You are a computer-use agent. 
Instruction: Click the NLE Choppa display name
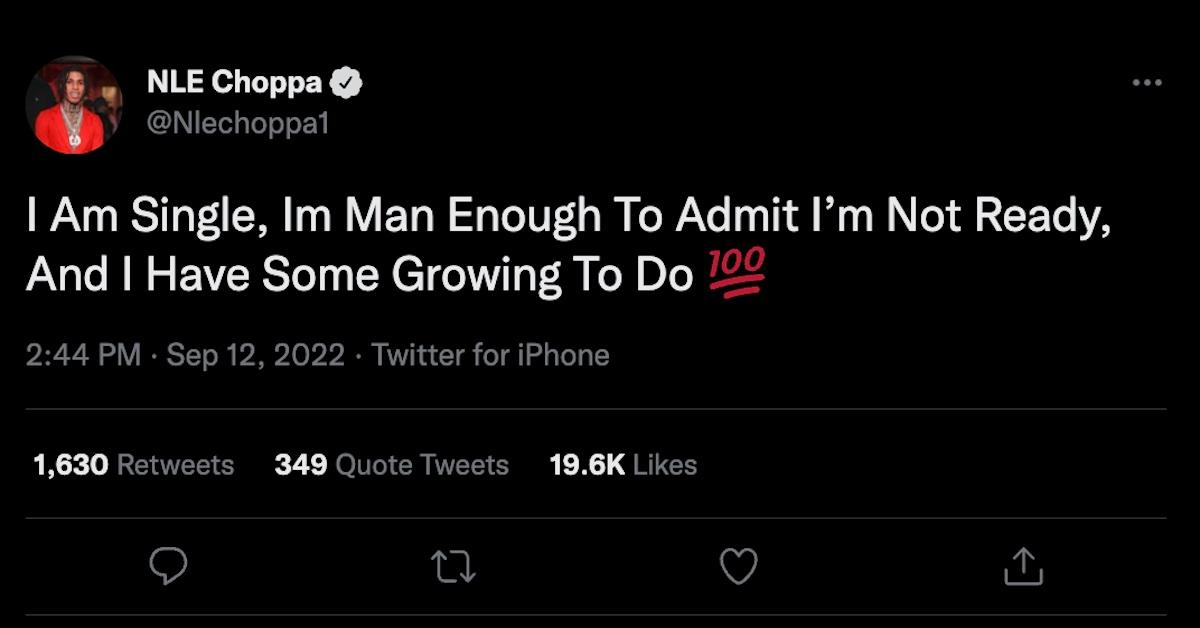click(234, 84)
